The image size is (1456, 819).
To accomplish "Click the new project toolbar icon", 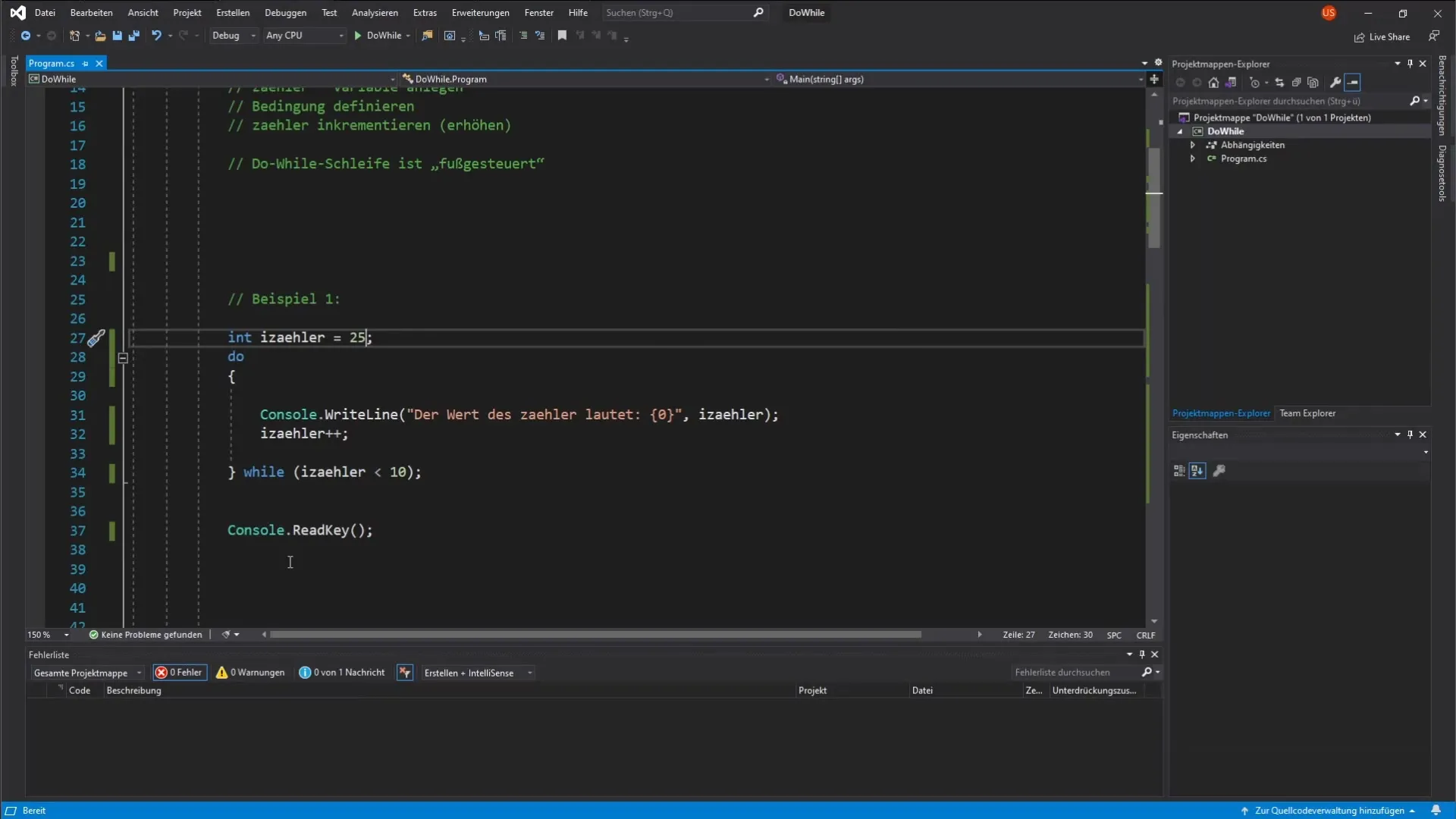I will click(74, 36).
